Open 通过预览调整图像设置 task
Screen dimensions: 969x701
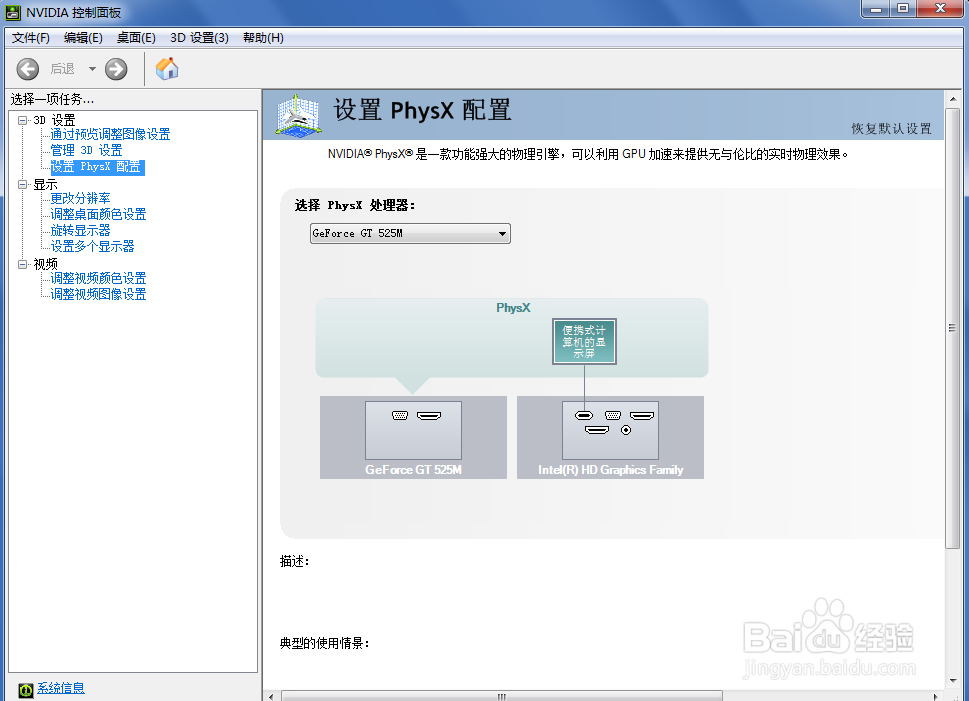tap(110, 134)
